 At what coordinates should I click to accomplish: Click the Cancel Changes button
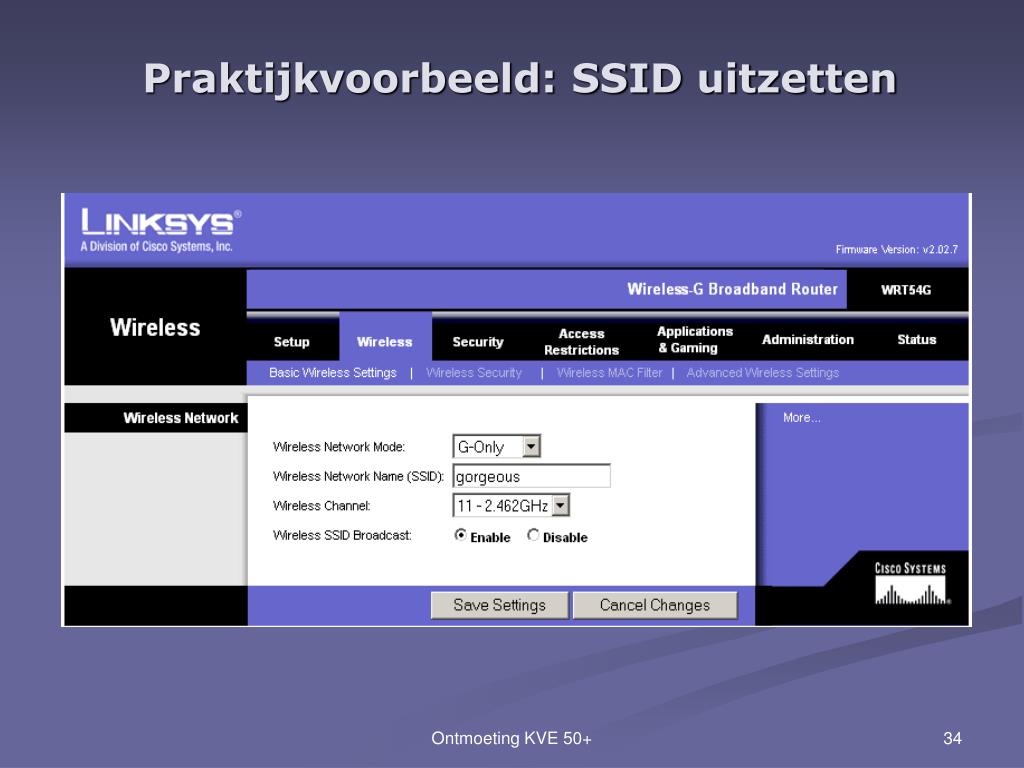pyautogui.click(x=655, y=605)
